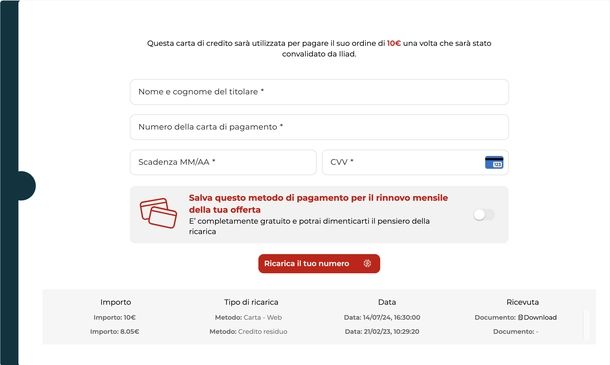This screenshot has width=610, height=365.
Task: Click the red credit cards icon
Action: click(x=158, y=213)
